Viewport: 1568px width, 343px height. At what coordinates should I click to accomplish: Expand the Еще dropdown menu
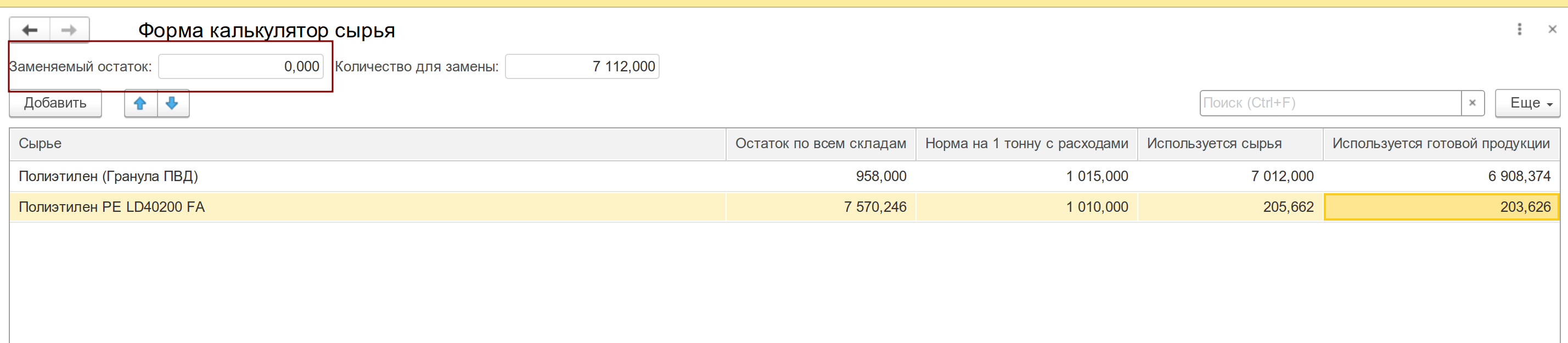click(x=1527, y=103)
